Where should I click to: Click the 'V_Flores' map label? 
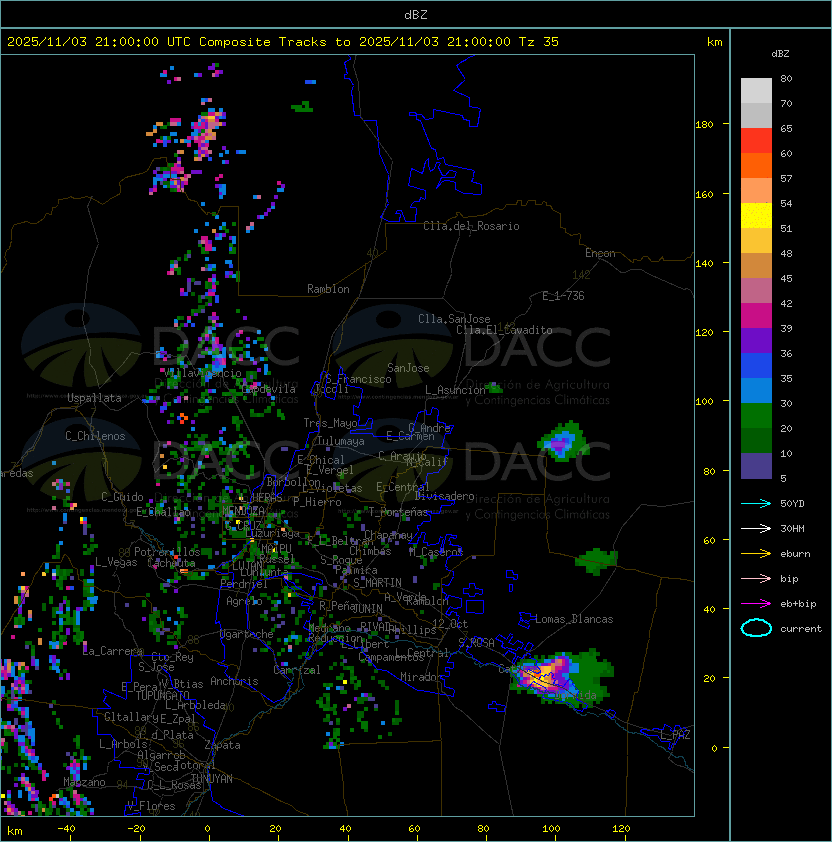click(151, 806)
